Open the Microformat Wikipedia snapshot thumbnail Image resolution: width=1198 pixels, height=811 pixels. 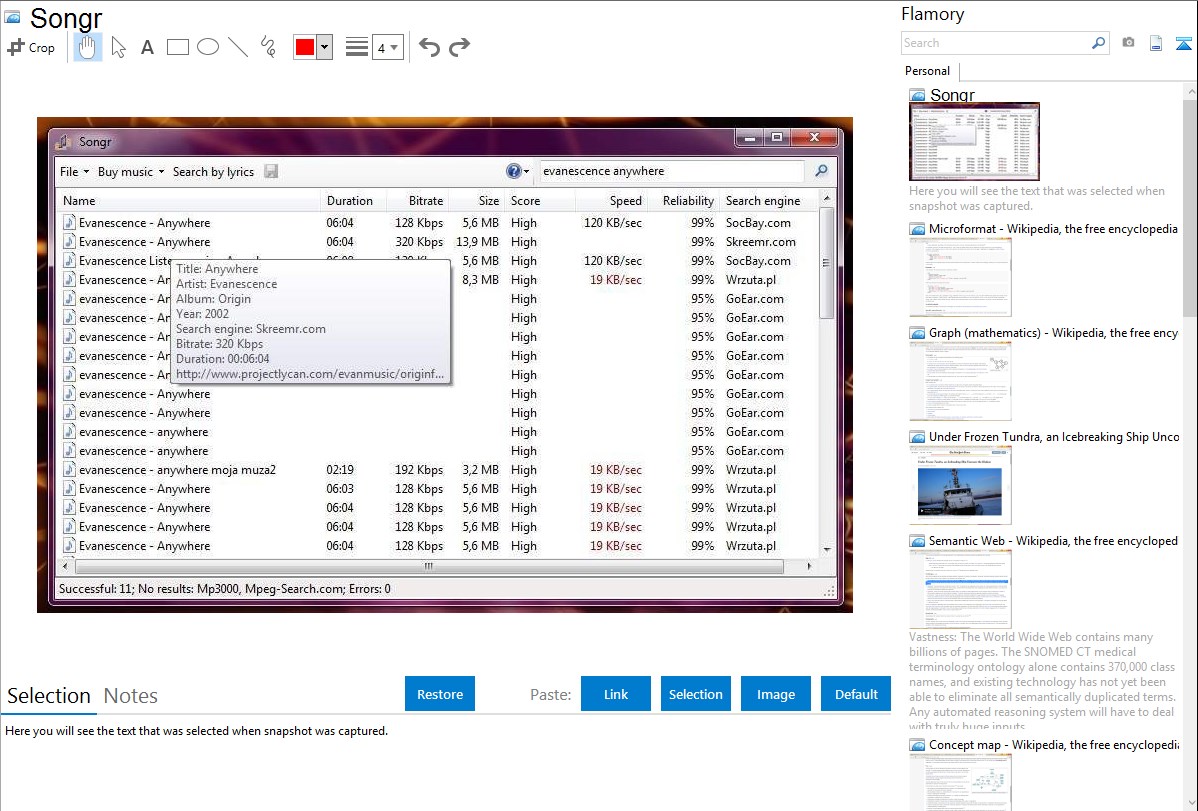click(x=960, y=277)
